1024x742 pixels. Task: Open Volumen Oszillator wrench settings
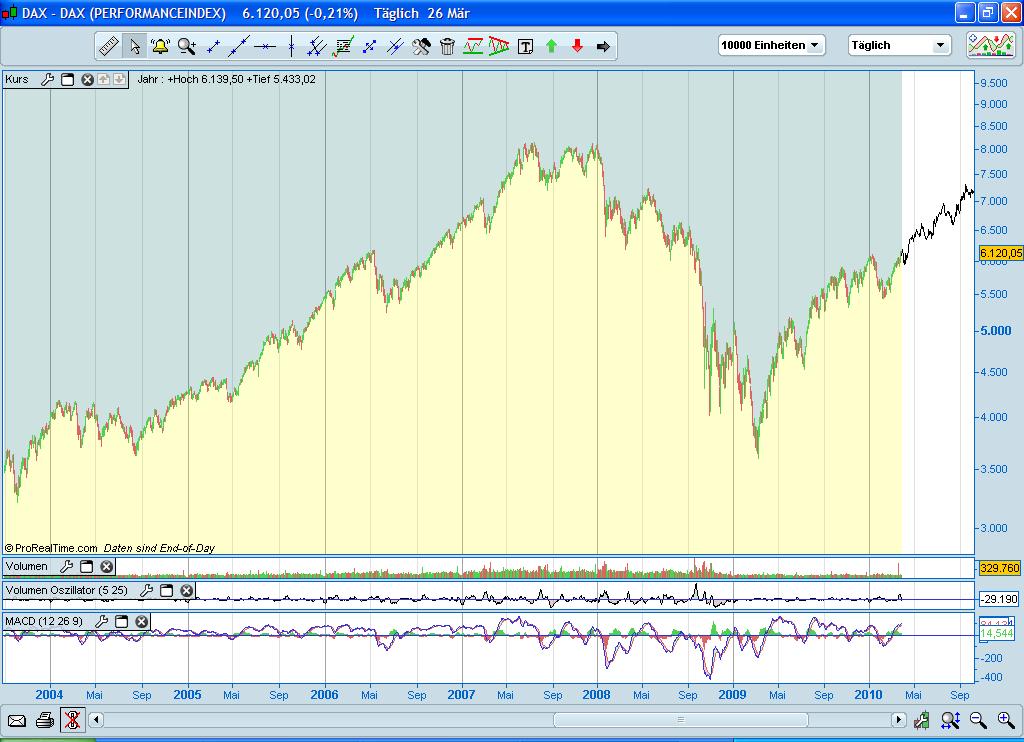click(x=146, y=590)
